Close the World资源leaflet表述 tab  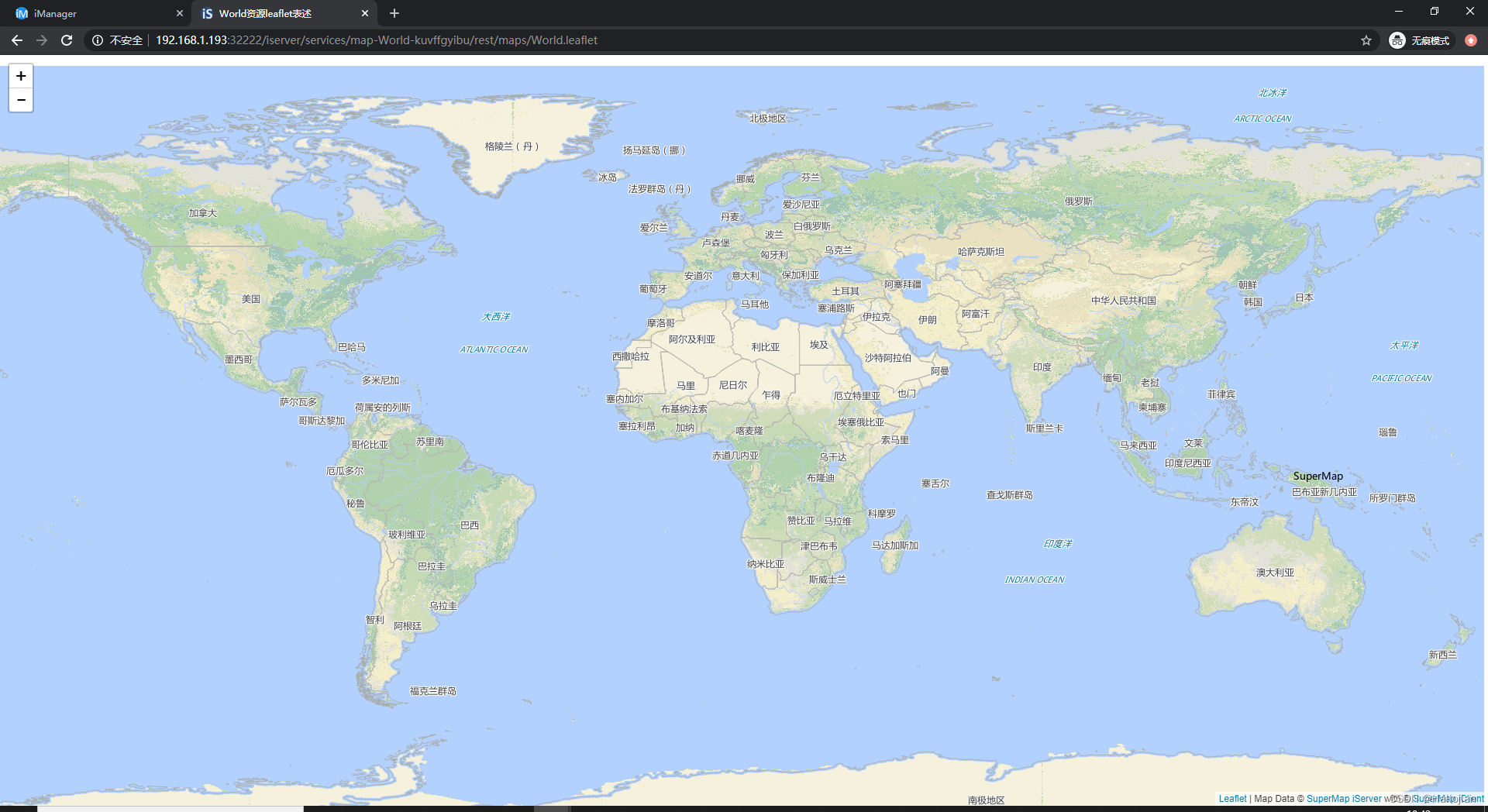365,13
